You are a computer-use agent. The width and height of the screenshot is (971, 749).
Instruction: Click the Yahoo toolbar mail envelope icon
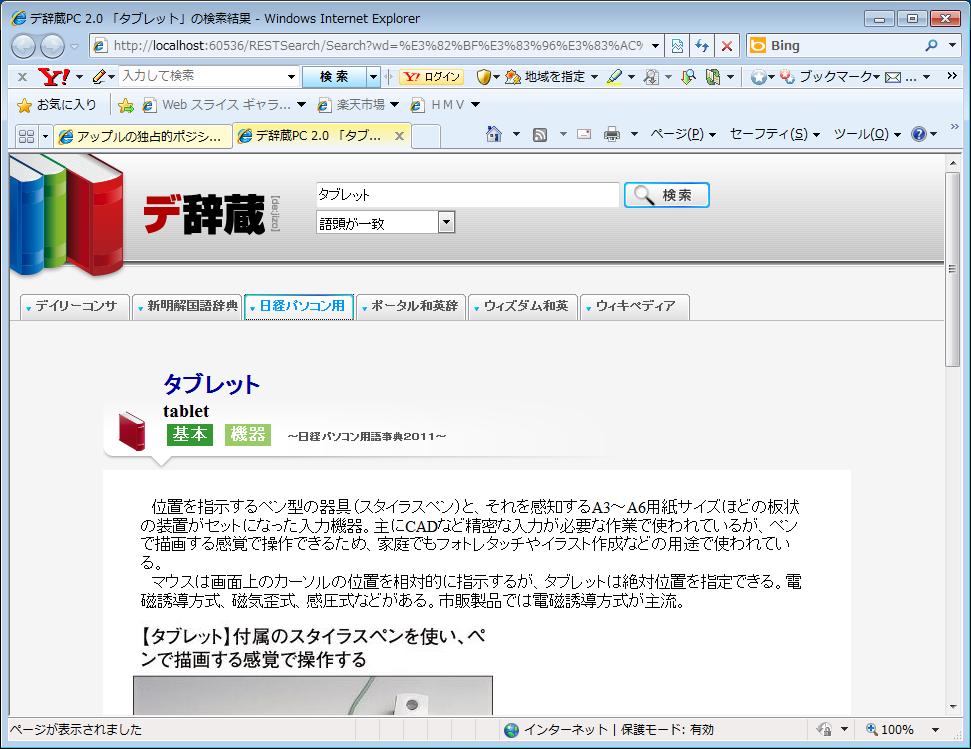pos(893,77)
